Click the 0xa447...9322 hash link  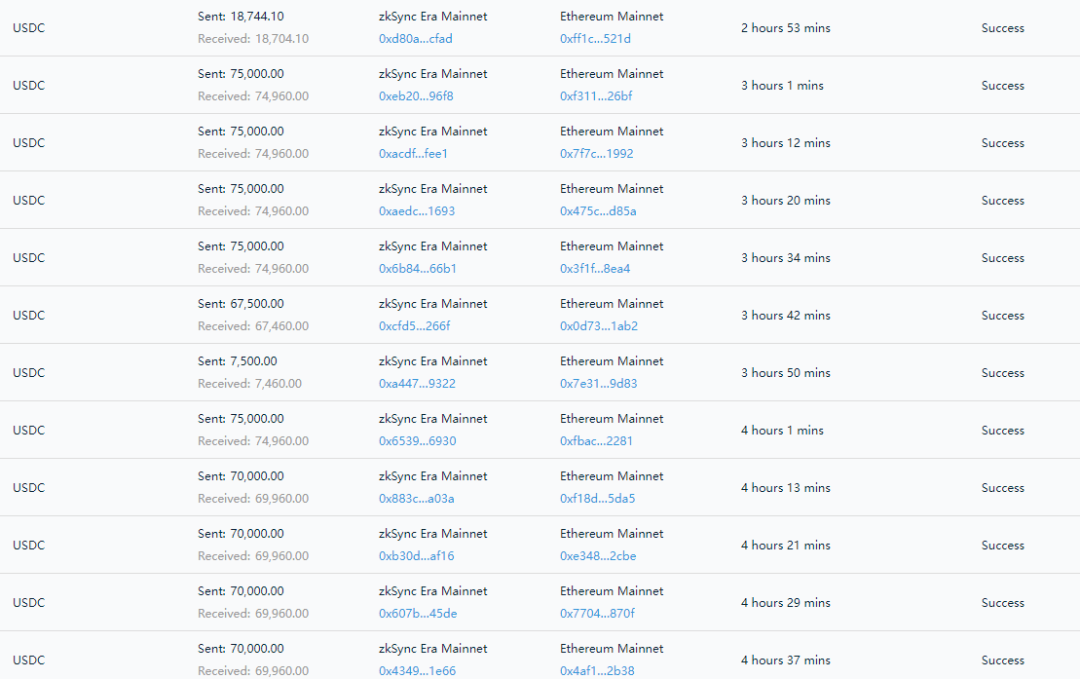pos(417,384)
